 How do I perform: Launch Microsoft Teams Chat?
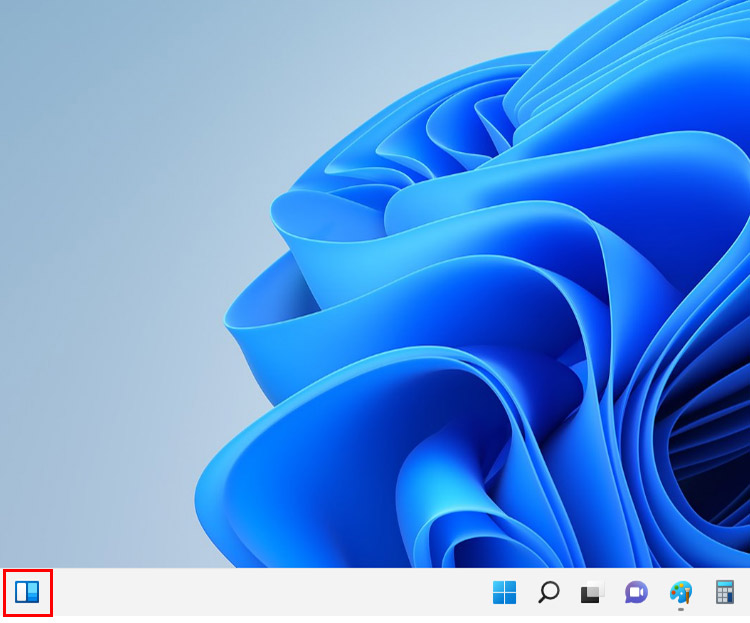click(x=636, y=593)
